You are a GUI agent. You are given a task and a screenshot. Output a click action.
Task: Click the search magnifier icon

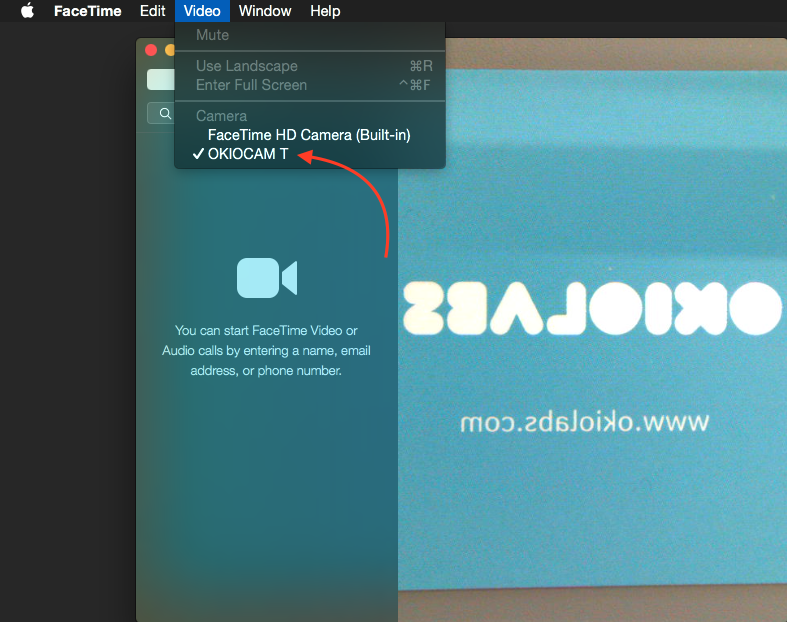pyautogui.click(x=165, y=113)
